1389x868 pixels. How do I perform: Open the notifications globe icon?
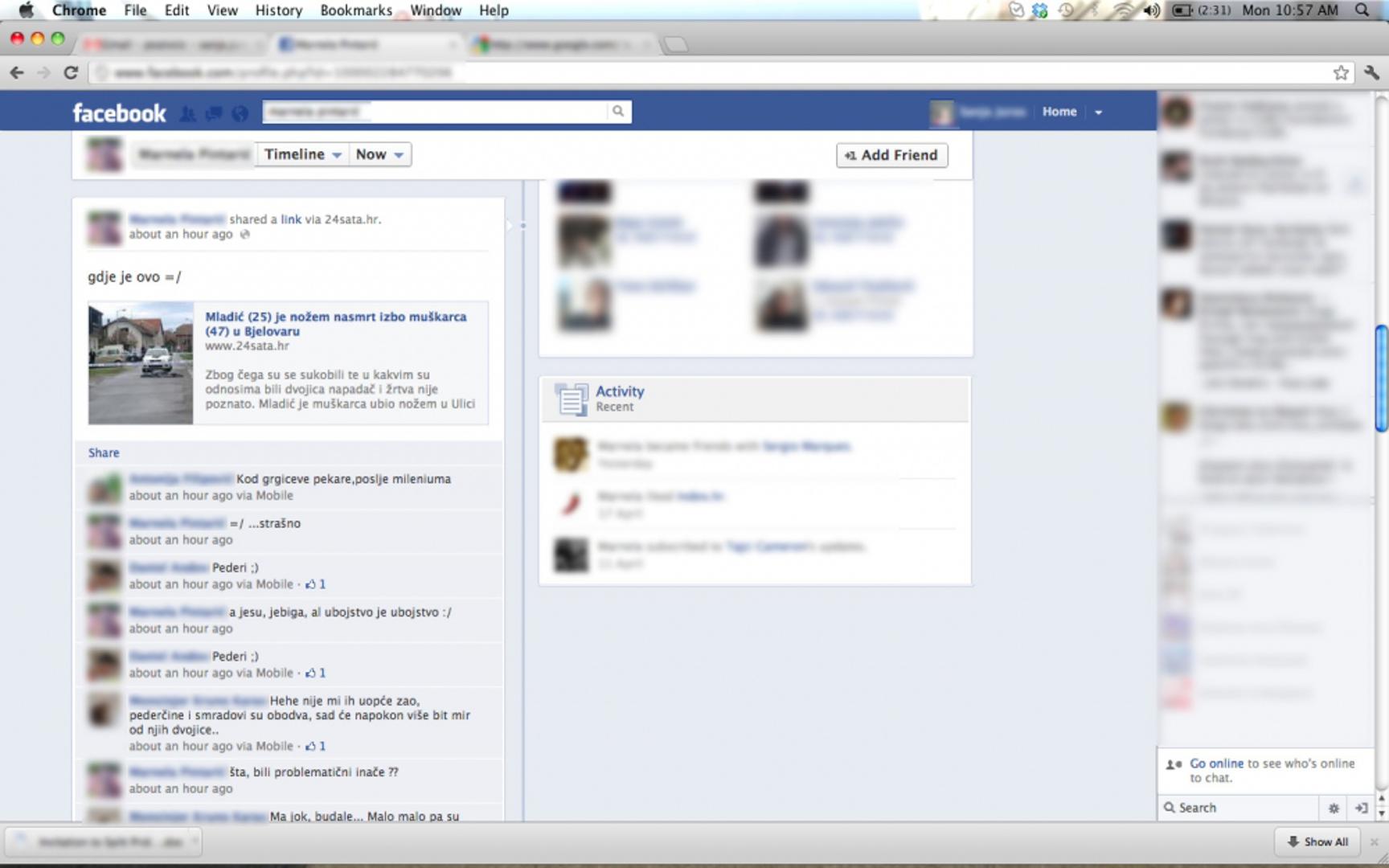[x=240, y=113]
